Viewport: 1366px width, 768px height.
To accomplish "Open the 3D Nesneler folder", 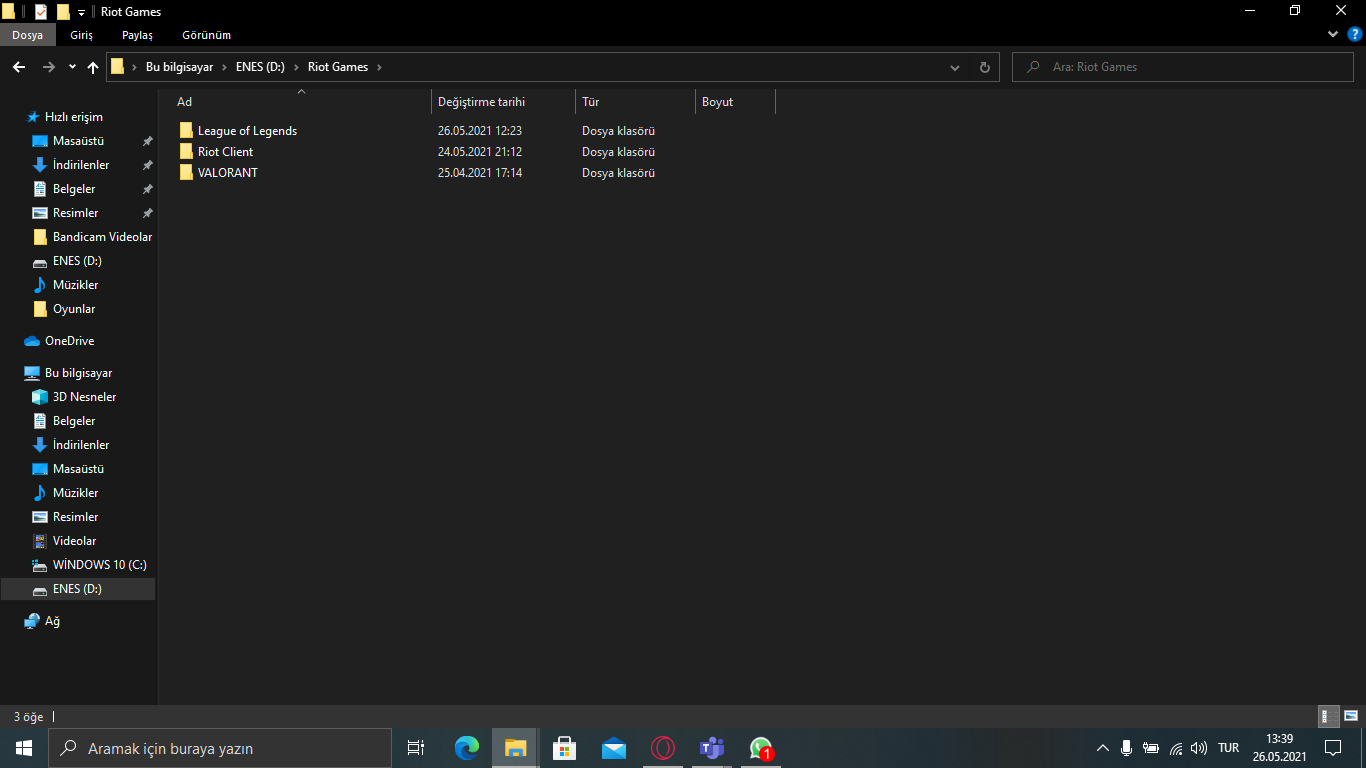I will (84, 397).
